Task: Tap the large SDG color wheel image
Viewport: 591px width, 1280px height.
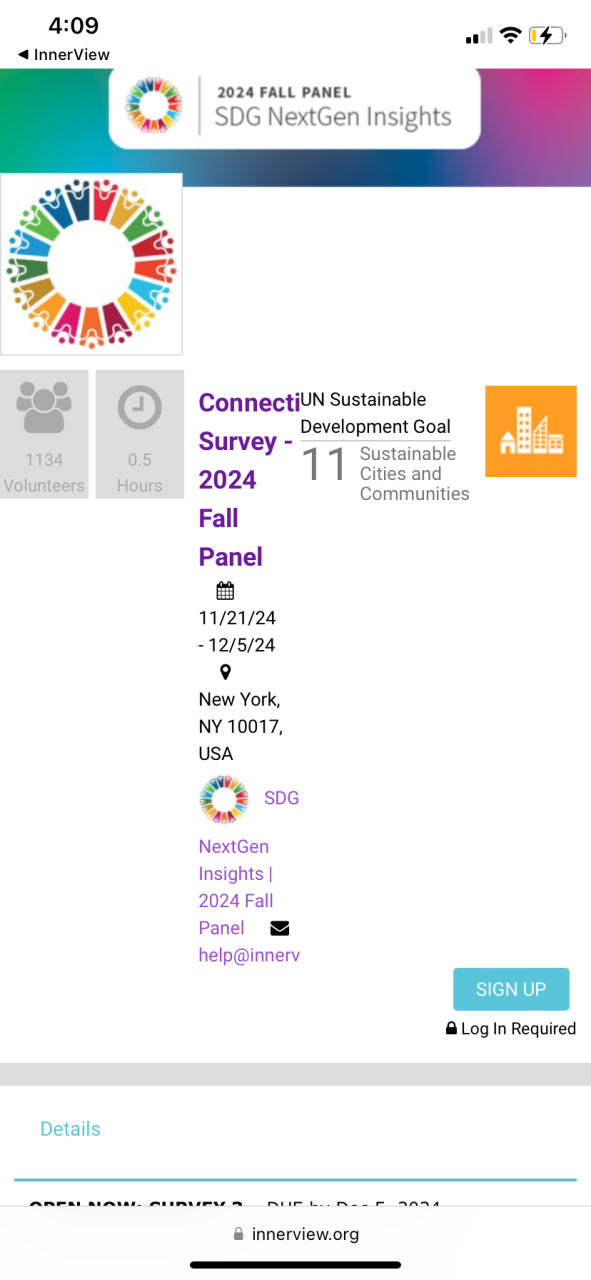Action: click(91, 264)
